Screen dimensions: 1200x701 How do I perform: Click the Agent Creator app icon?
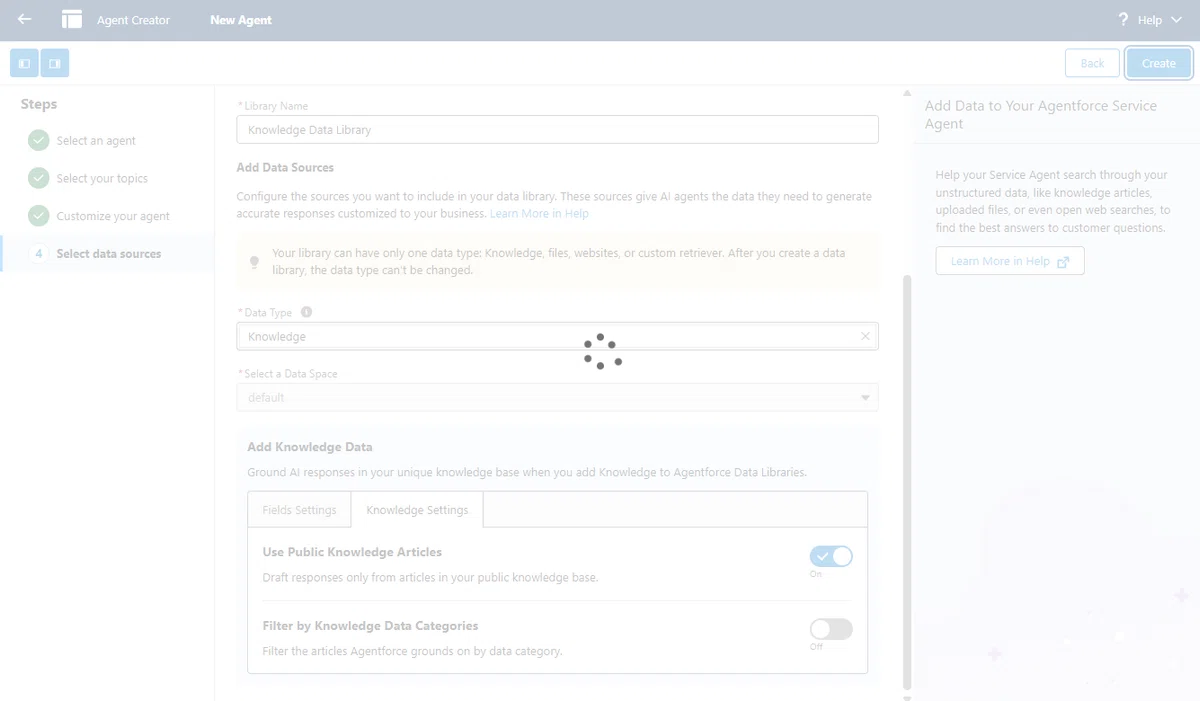click(72, 20)
